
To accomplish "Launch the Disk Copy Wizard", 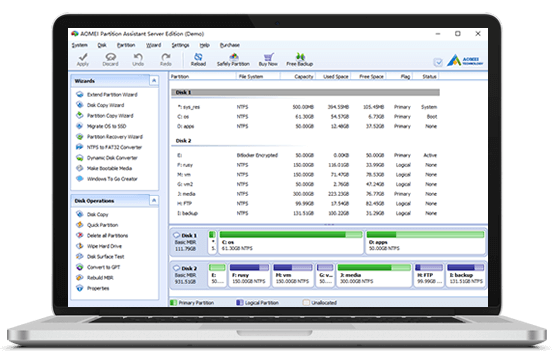I will 101,105.
